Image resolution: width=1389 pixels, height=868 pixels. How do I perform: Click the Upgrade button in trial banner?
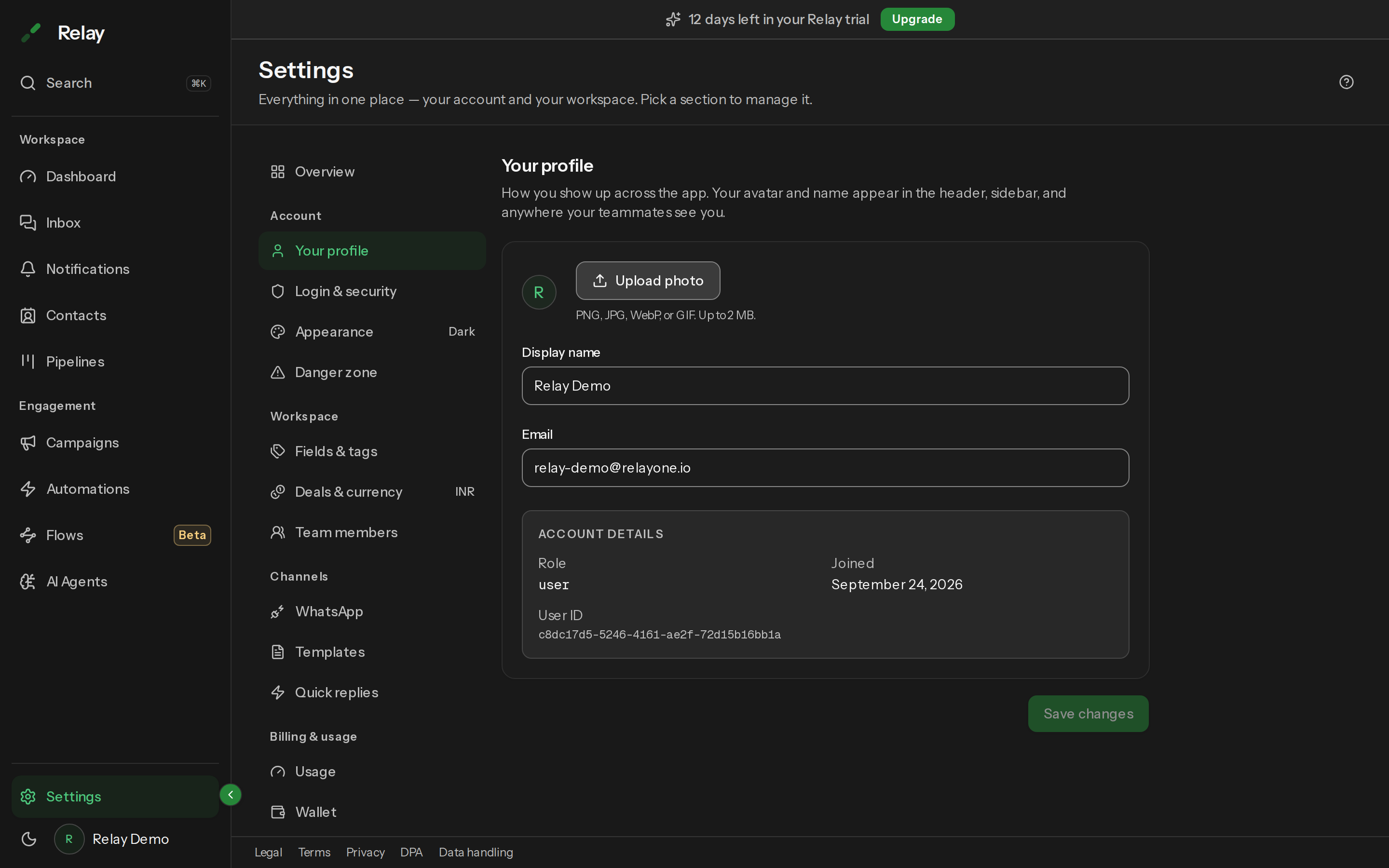coord(917,19)
